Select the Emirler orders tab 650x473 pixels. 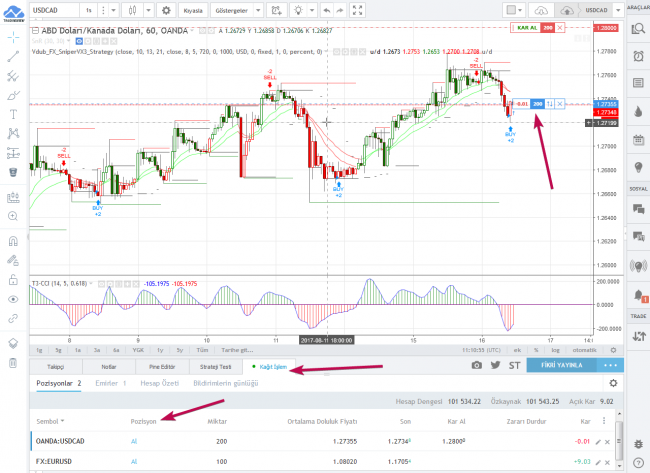tap(110, 383)
